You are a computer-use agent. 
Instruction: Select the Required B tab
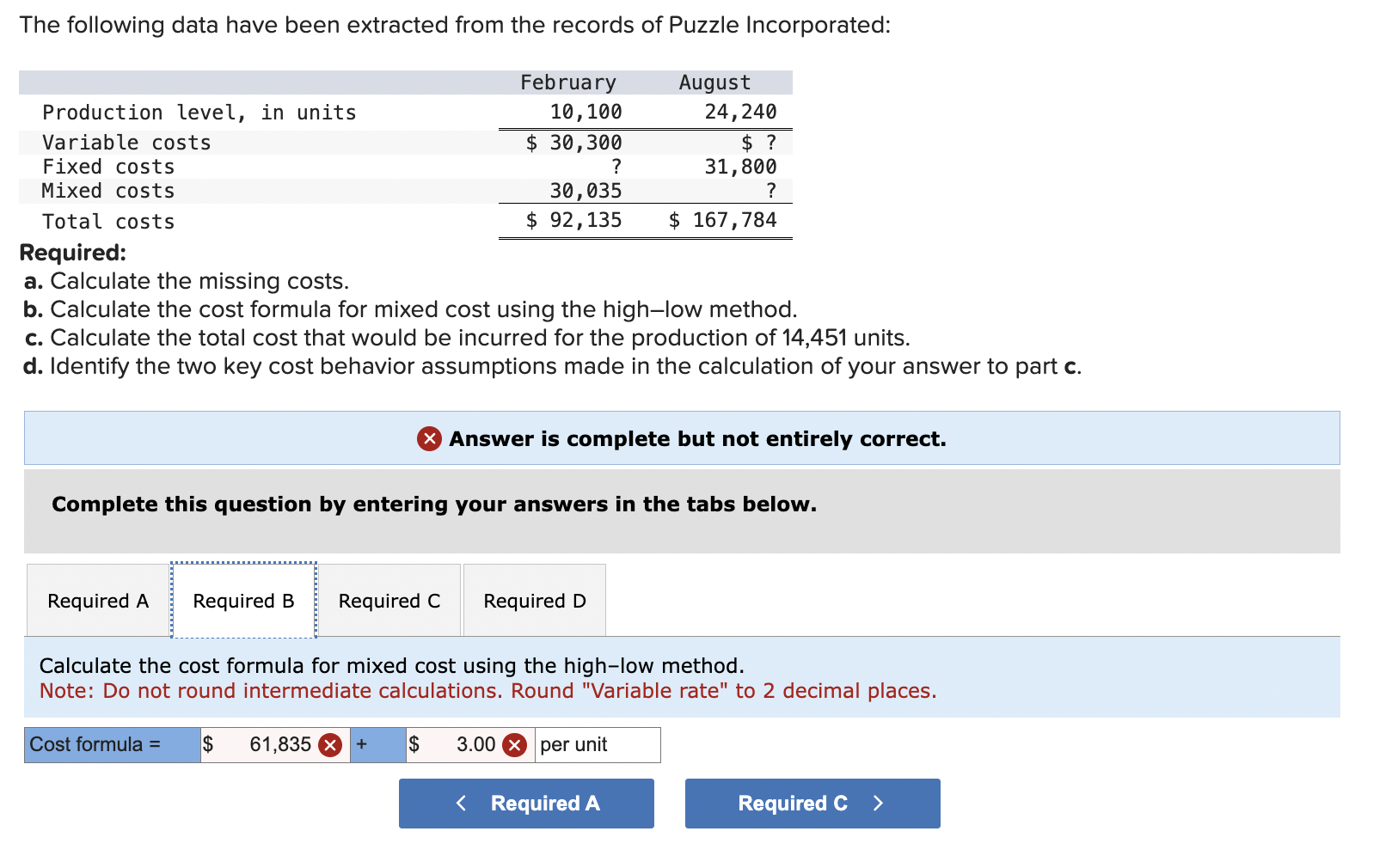pos(244,600)
